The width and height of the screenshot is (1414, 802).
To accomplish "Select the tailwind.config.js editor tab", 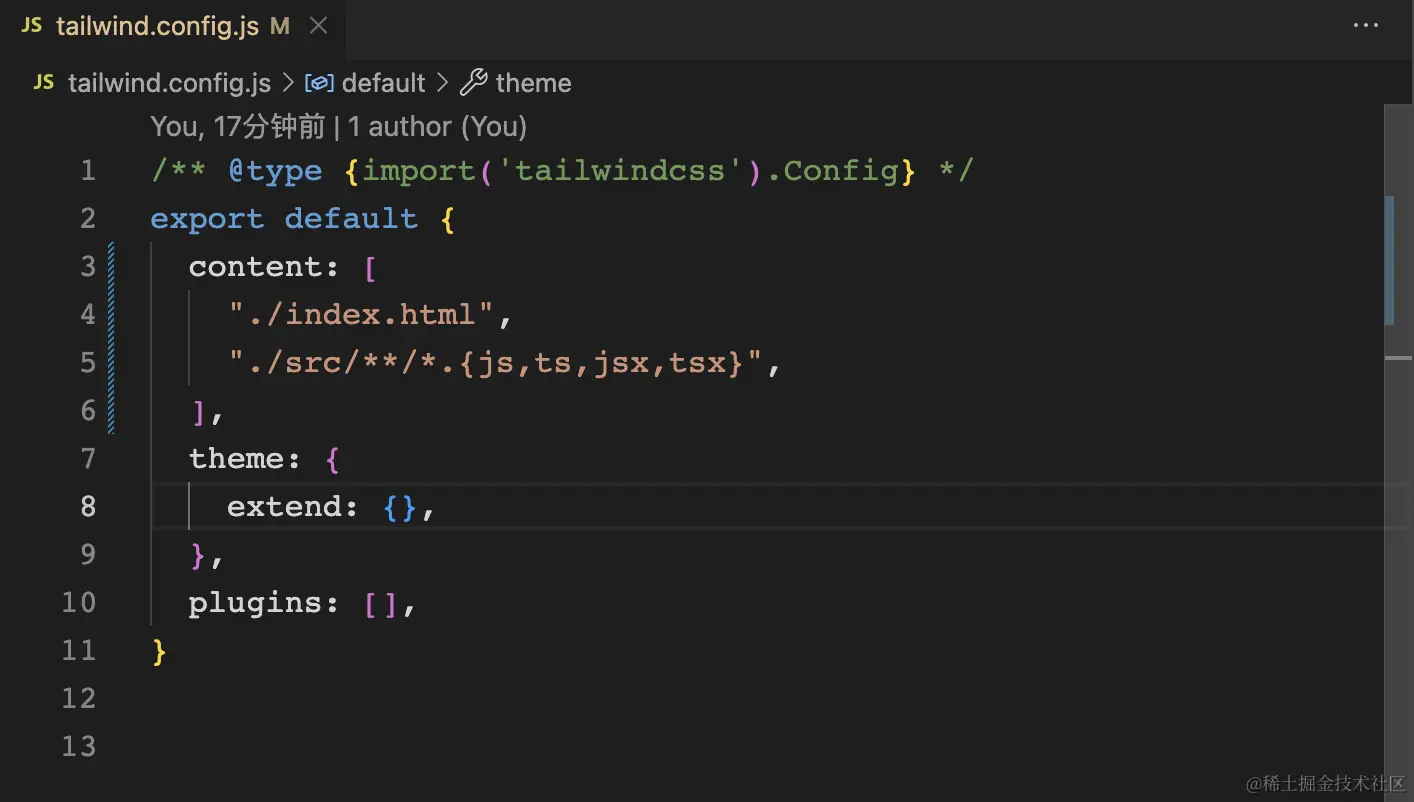I will click(x=172, y=27).
